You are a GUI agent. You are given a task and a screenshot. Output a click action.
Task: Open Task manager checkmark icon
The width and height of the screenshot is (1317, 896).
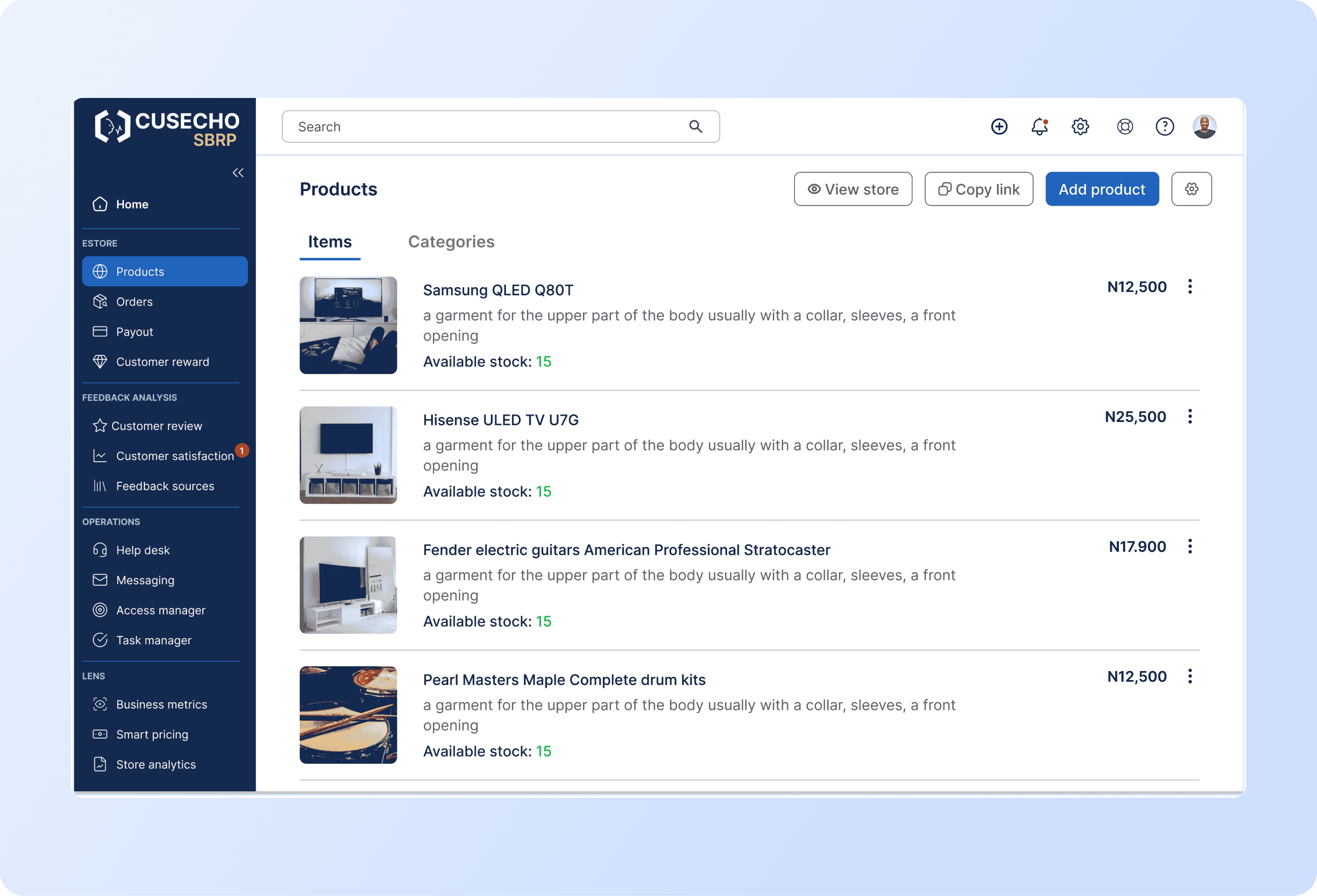click(x=100, y=640)
